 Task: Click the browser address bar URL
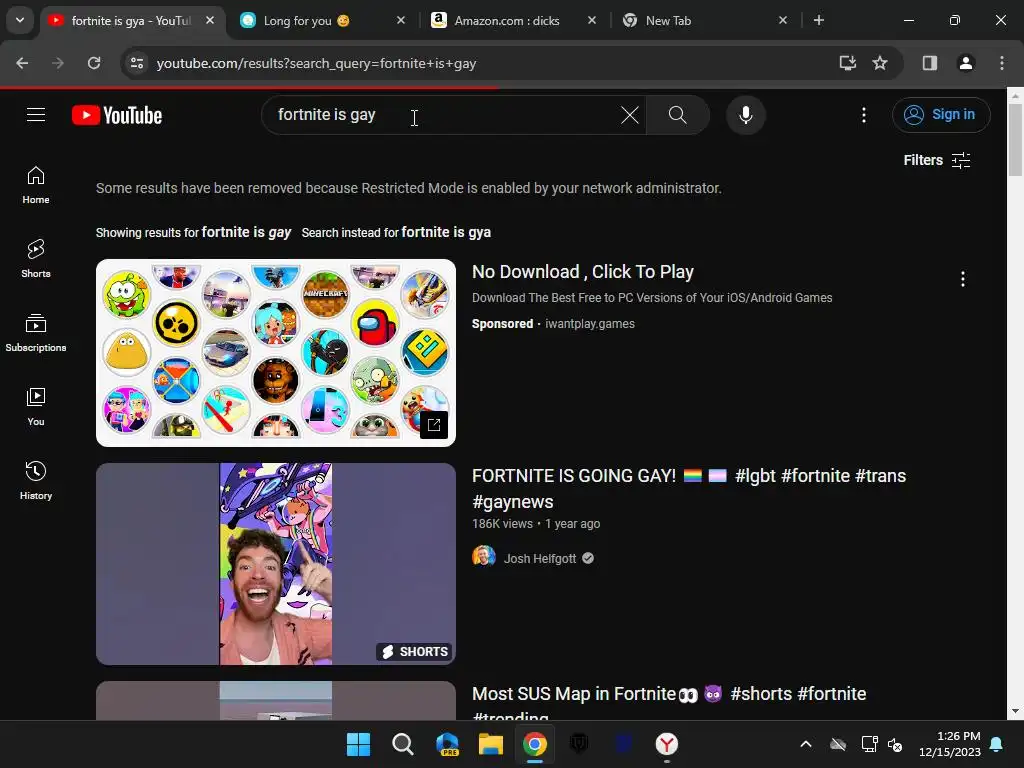click(x=316, y=63)
